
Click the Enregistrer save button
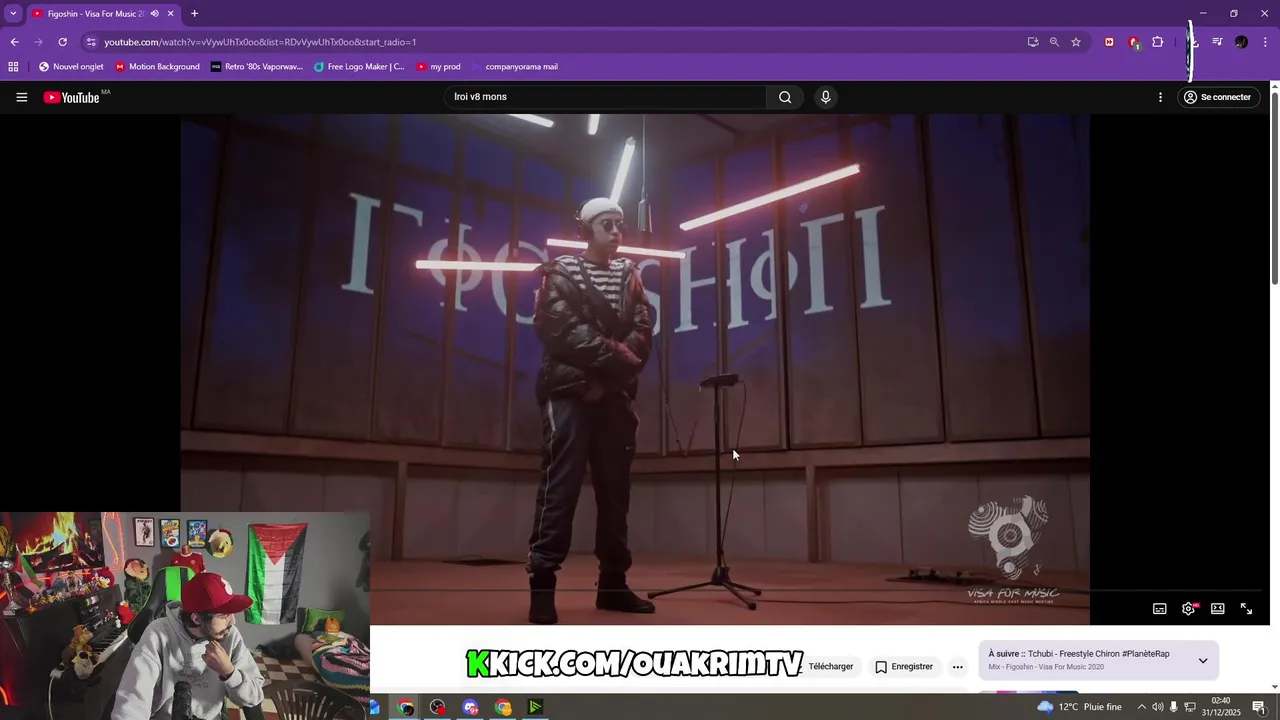coord(904,666)
